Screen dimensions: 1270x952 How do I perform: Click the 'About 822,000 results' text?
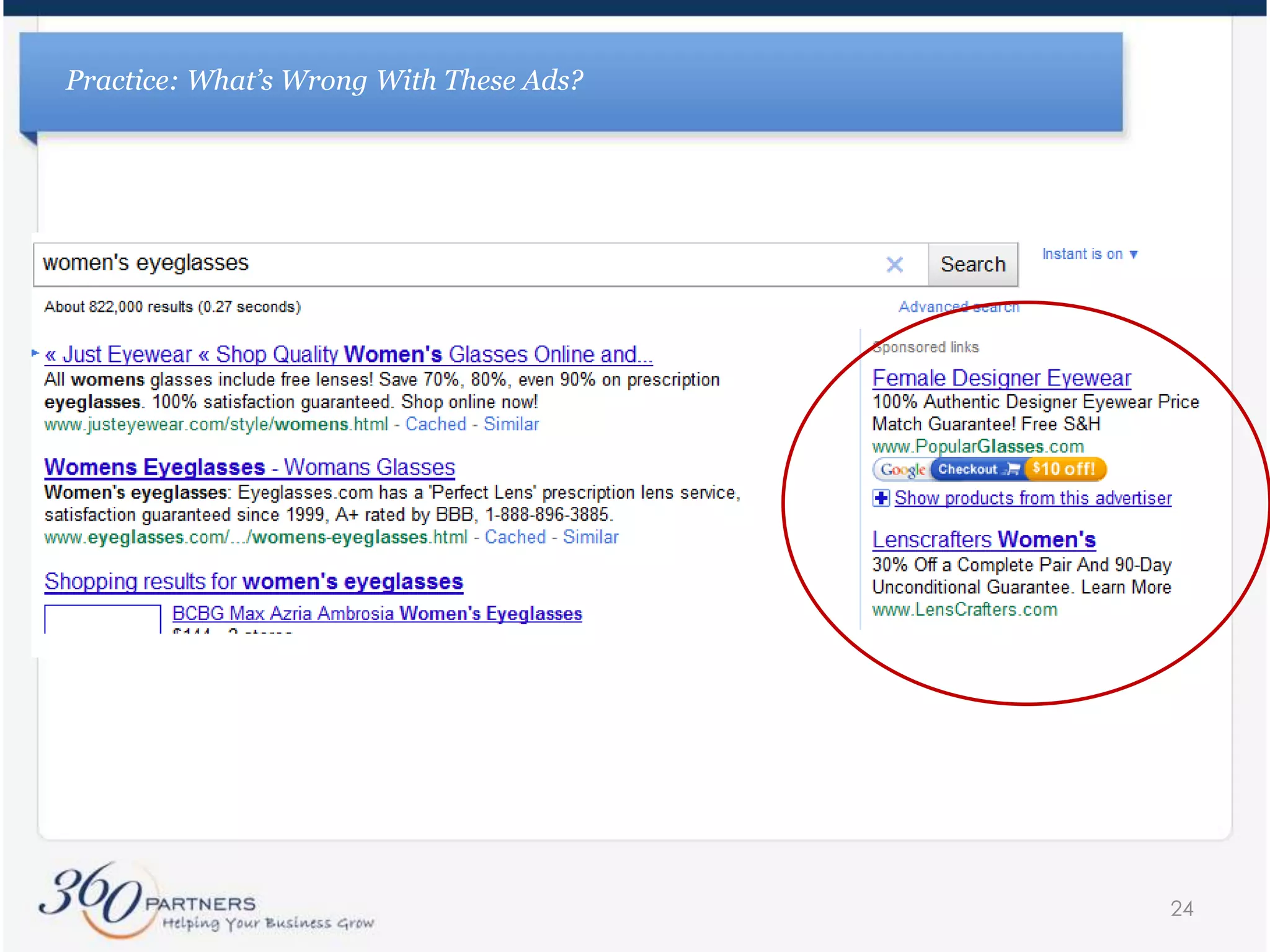pyautogui.click(x=172, y=307)
